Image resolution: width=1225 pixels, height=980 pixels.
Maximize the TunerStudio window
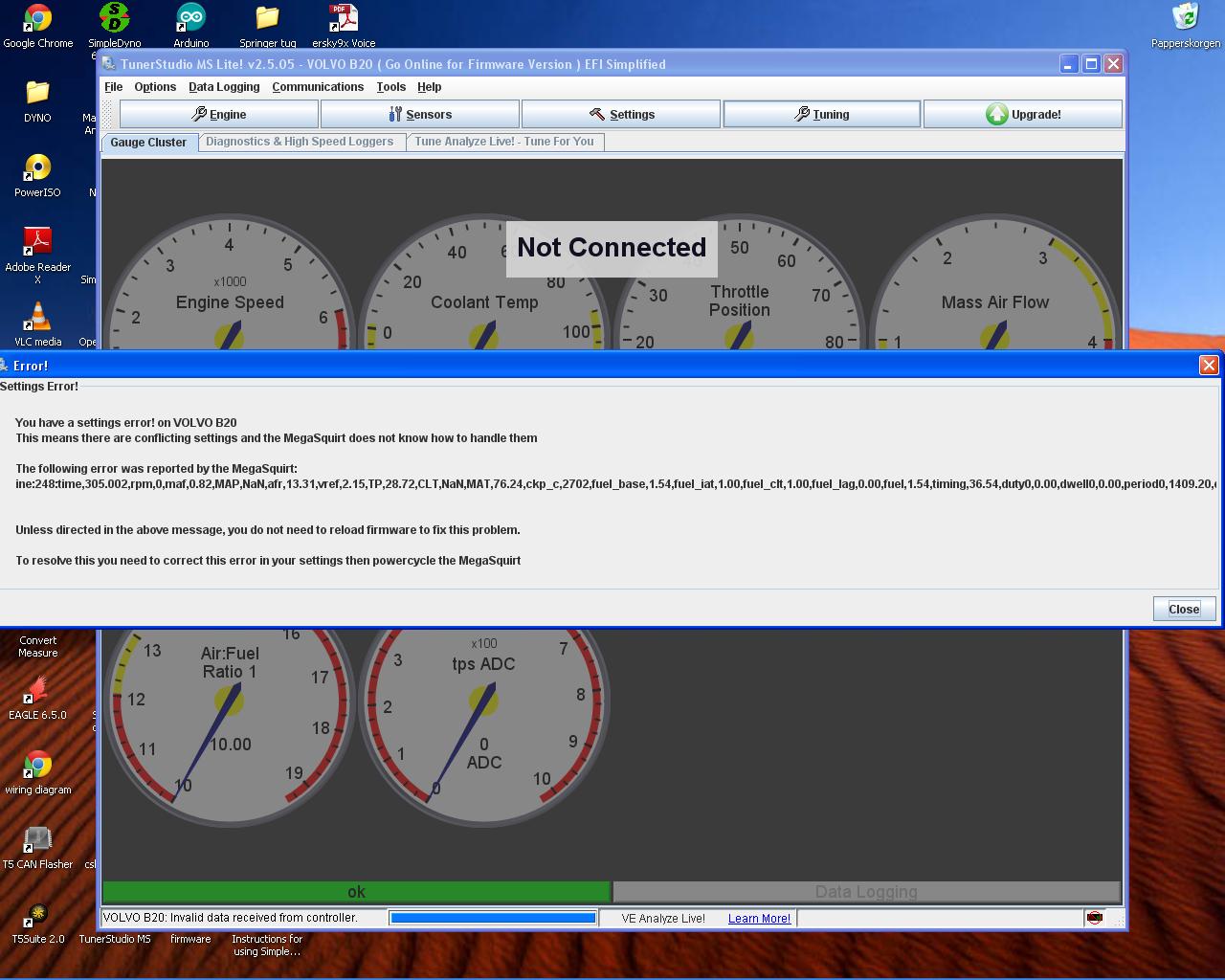point(1091,64)
